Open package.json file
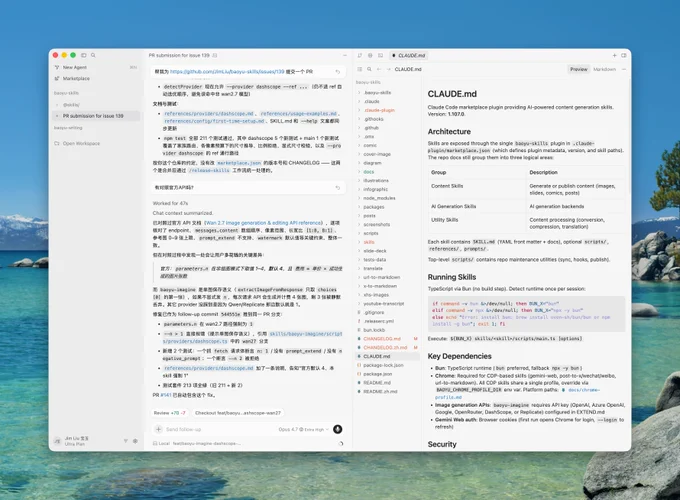The width and height of the screenshot is (680, 500). 378,374
